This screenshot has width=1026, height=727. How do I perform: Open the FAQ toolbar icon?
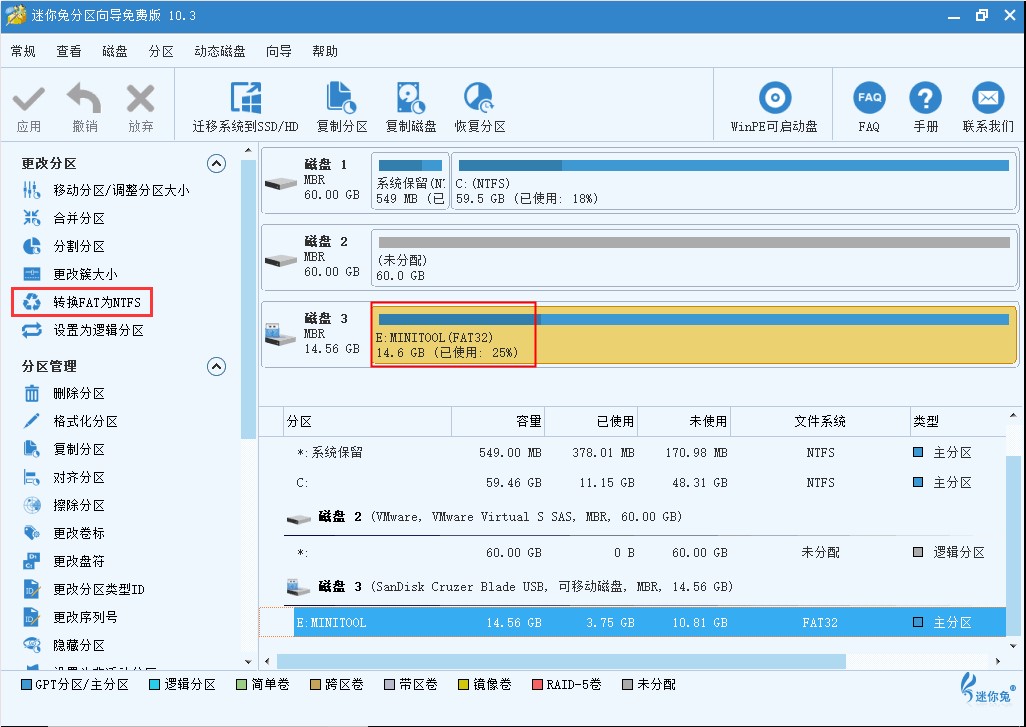tap(869, 98)
